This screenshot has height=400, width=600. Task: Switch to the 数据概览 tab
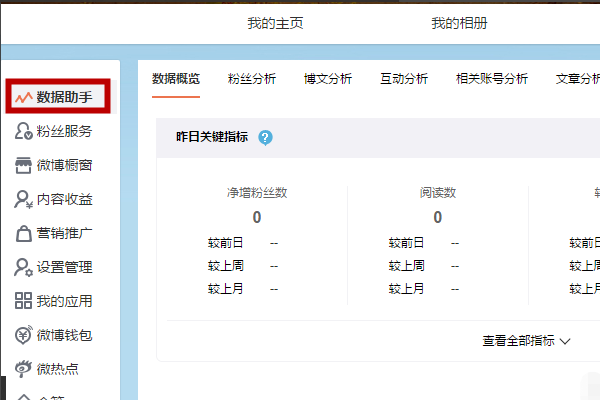pyautogui.click(x=176, y=79)
